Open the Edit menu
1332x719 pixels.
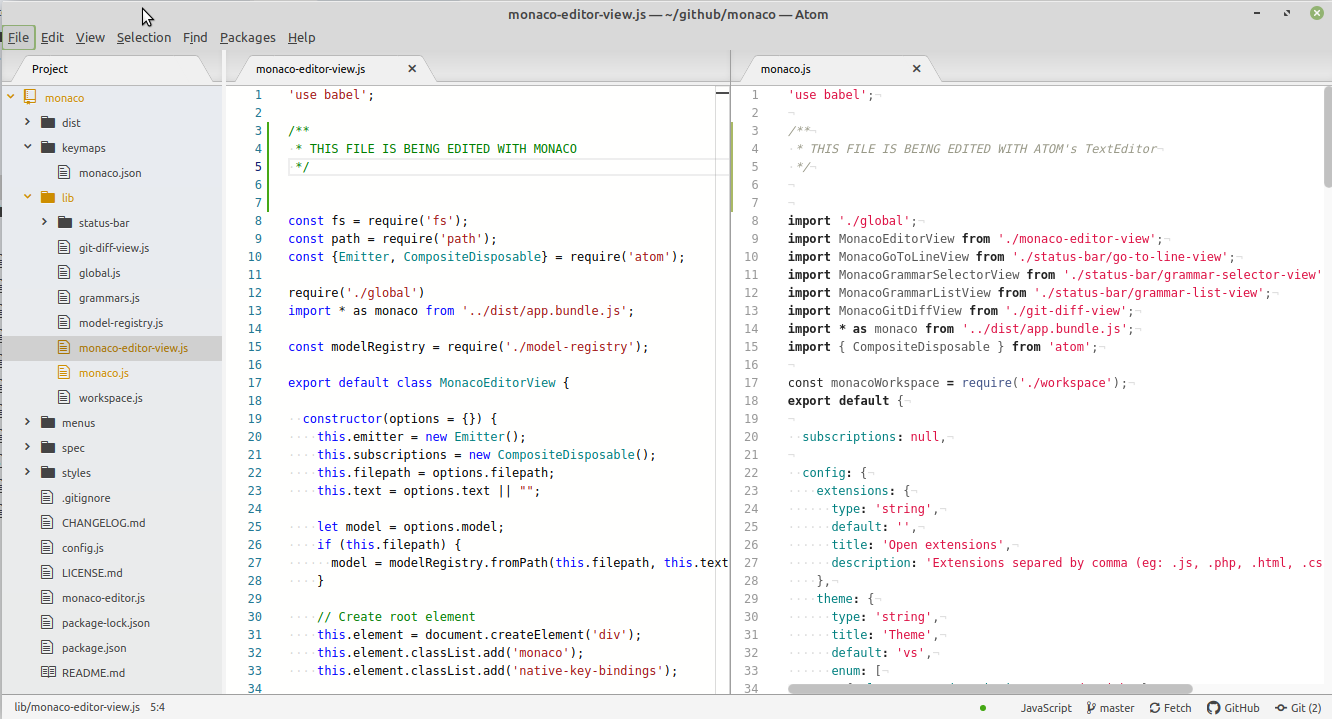52,37
